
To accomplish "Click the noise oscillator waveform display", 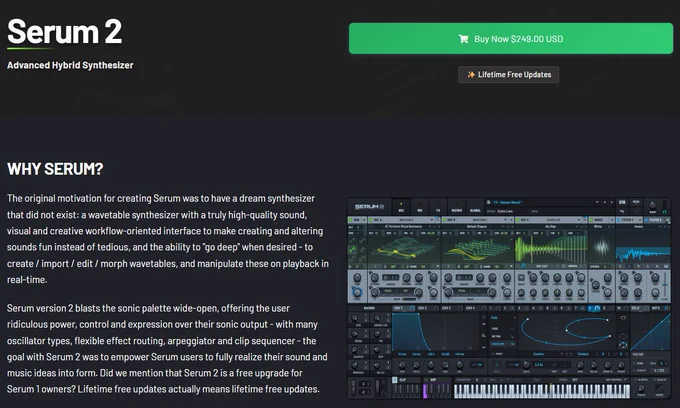I will tap(602, 248).
